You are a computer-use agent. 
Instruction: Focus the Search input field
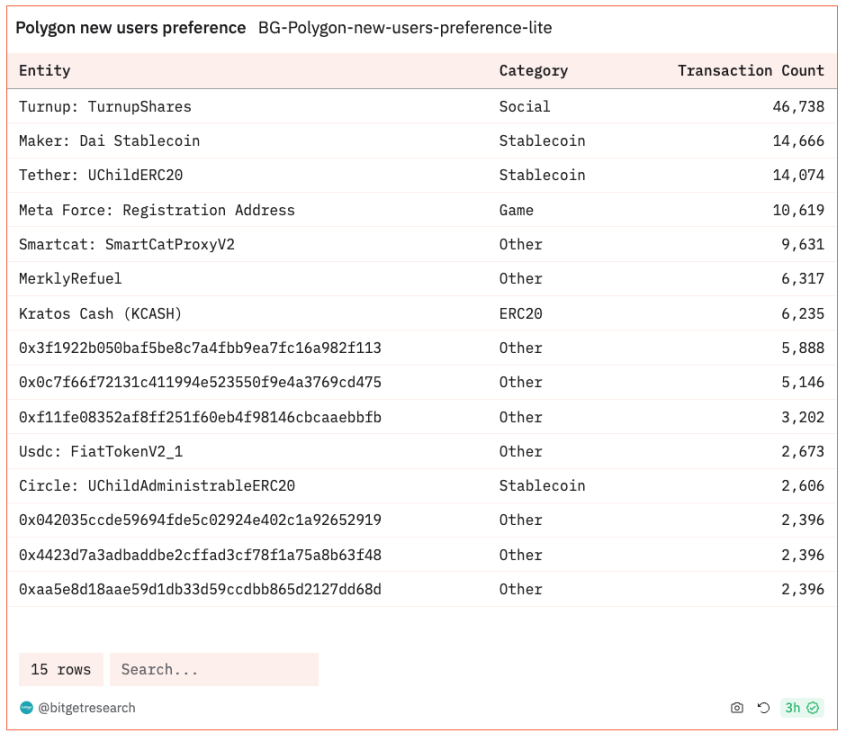(214, 670)
